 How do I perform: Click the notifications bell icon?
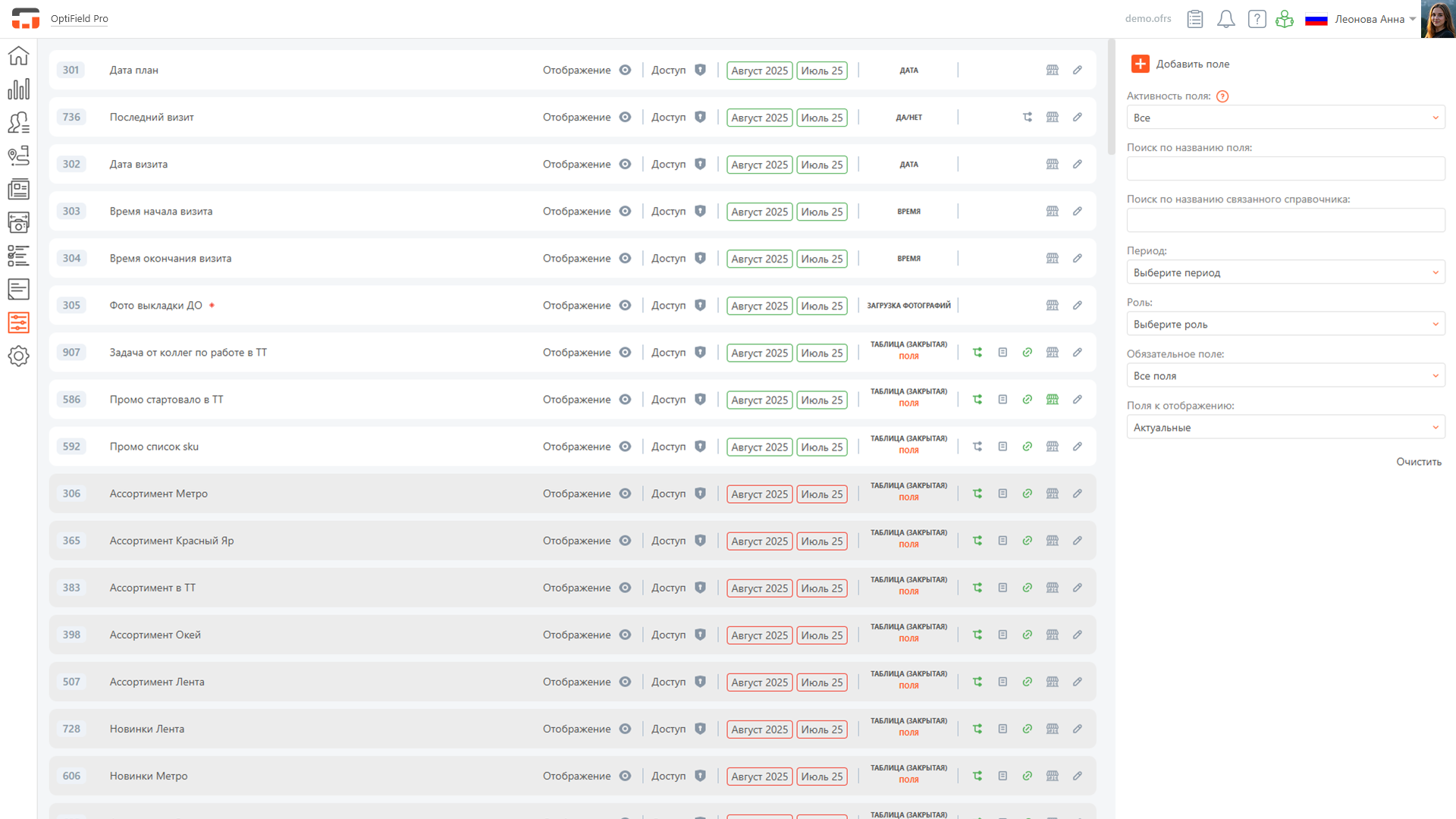1225,19
